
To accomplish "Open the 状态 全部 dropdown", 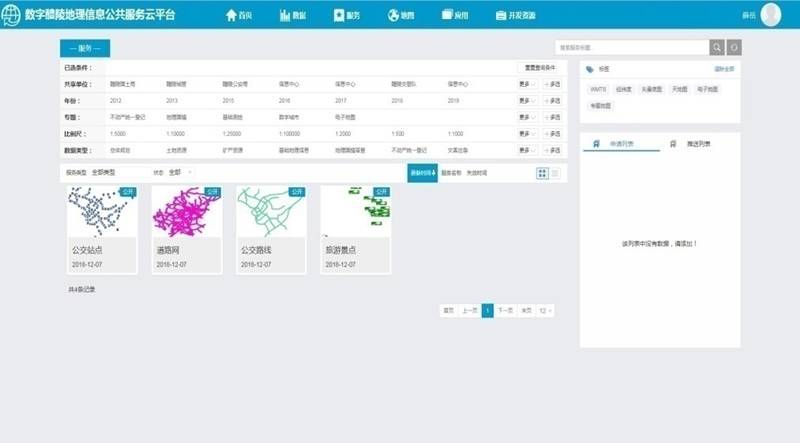I will coord(180,173).
